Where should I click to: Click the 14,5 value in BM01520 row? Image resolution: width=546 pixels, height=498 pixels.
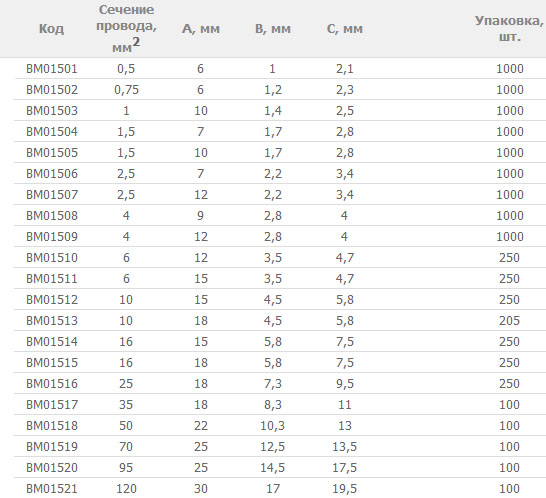[273, 468]
